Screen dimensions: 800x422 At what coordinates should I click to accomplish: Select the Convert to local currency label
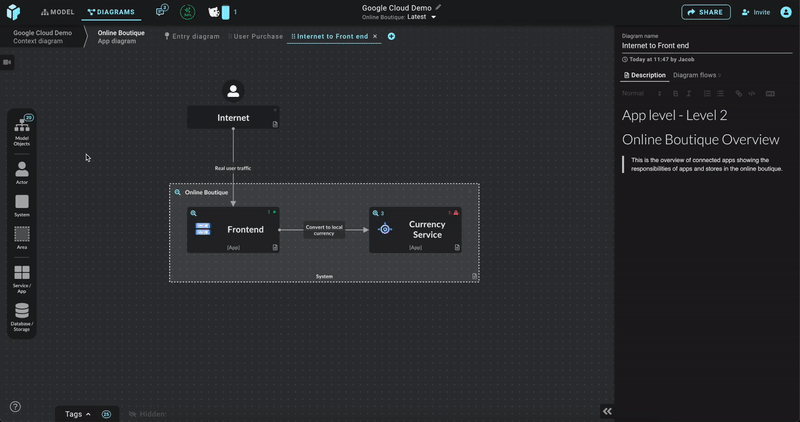(324, 230)
